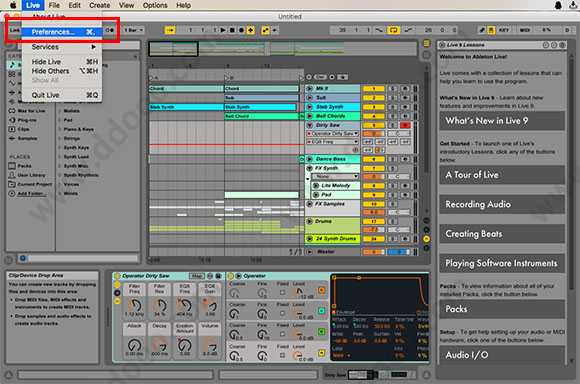Open Creating Beats lesson
The image size is (580, 384).
(502, 234)
